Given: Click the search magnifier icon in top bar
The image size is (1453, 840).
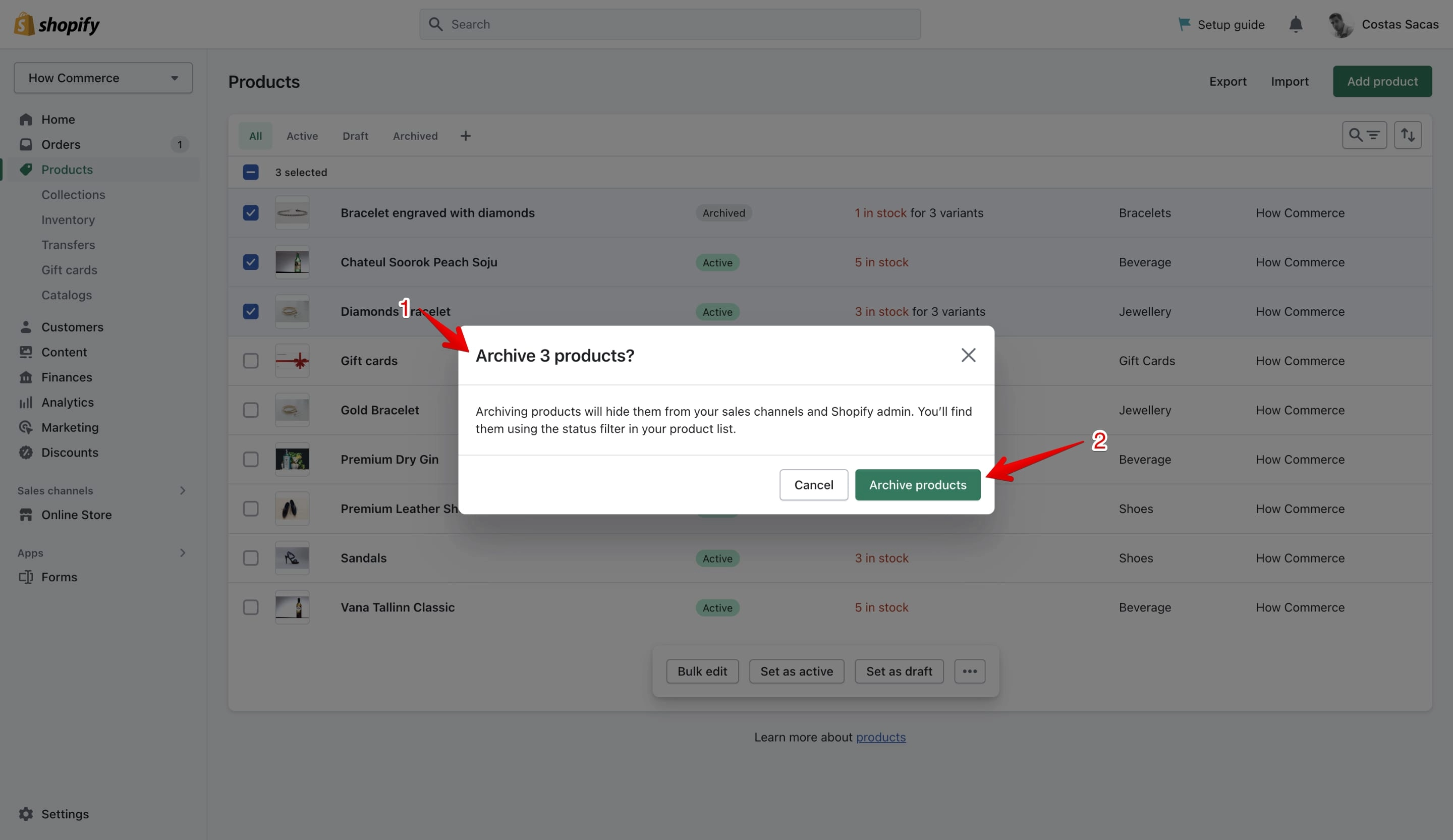Looking at the screenshot, I should click(436, 24).
